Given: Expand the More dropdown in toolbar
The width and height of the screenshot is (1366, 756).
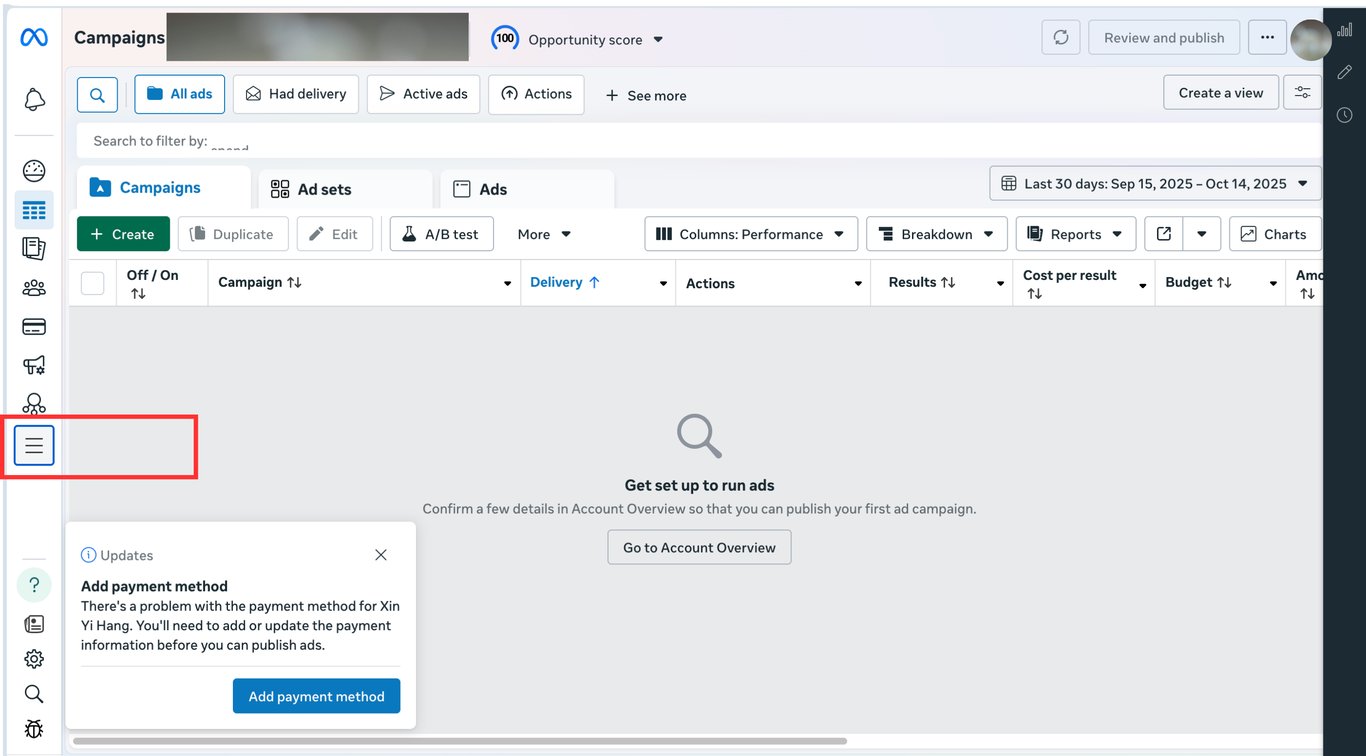Looking at the screenshot, I should (x=544, y=234).
